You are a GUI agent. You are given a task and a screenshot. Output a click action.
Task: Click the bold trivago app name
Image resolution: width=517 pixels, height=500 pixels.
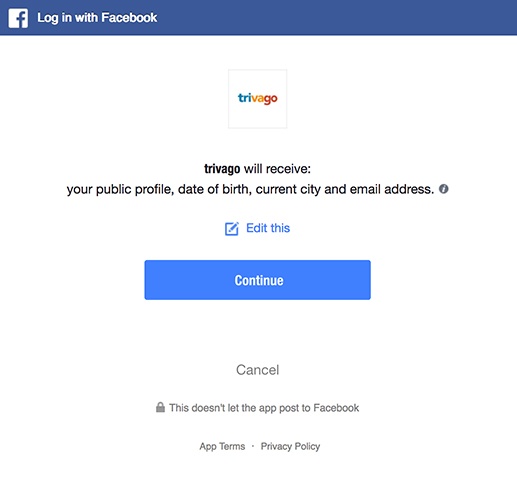click(222, 169)
